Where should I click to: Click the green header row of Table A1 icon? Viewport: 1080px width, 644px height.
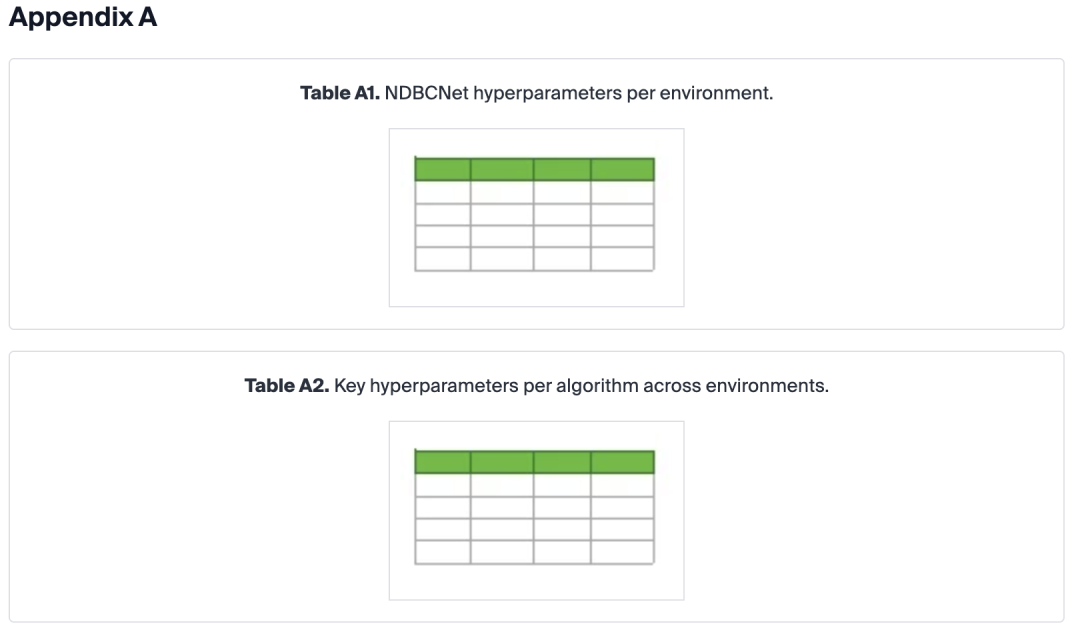[534, 169]
